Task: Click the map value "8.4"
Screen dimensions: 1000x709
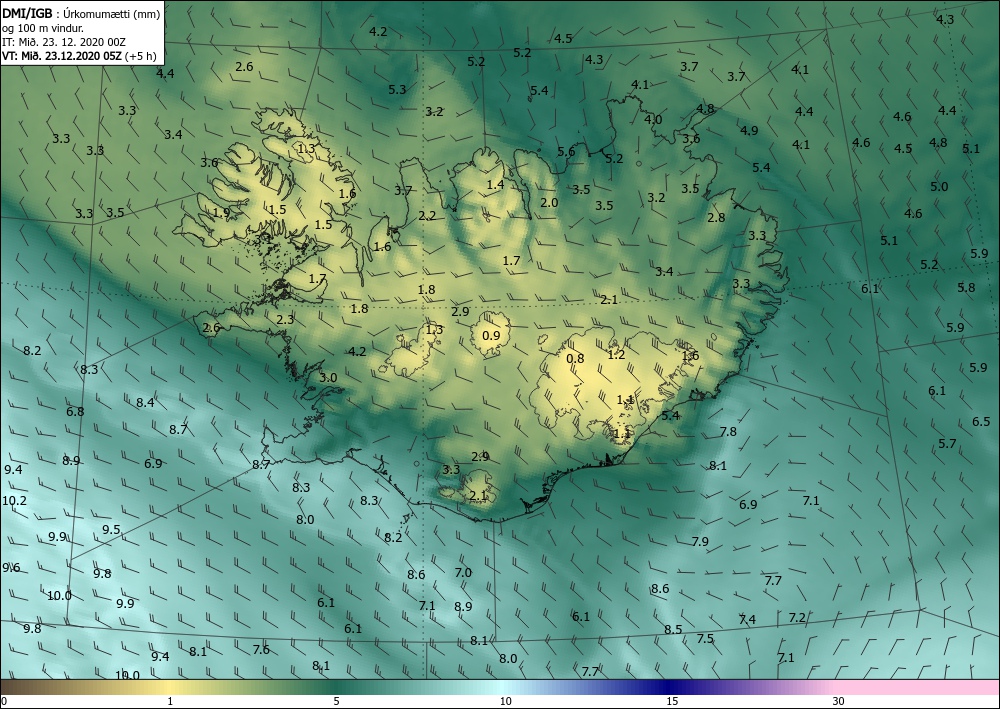Action: coord(145,403)
